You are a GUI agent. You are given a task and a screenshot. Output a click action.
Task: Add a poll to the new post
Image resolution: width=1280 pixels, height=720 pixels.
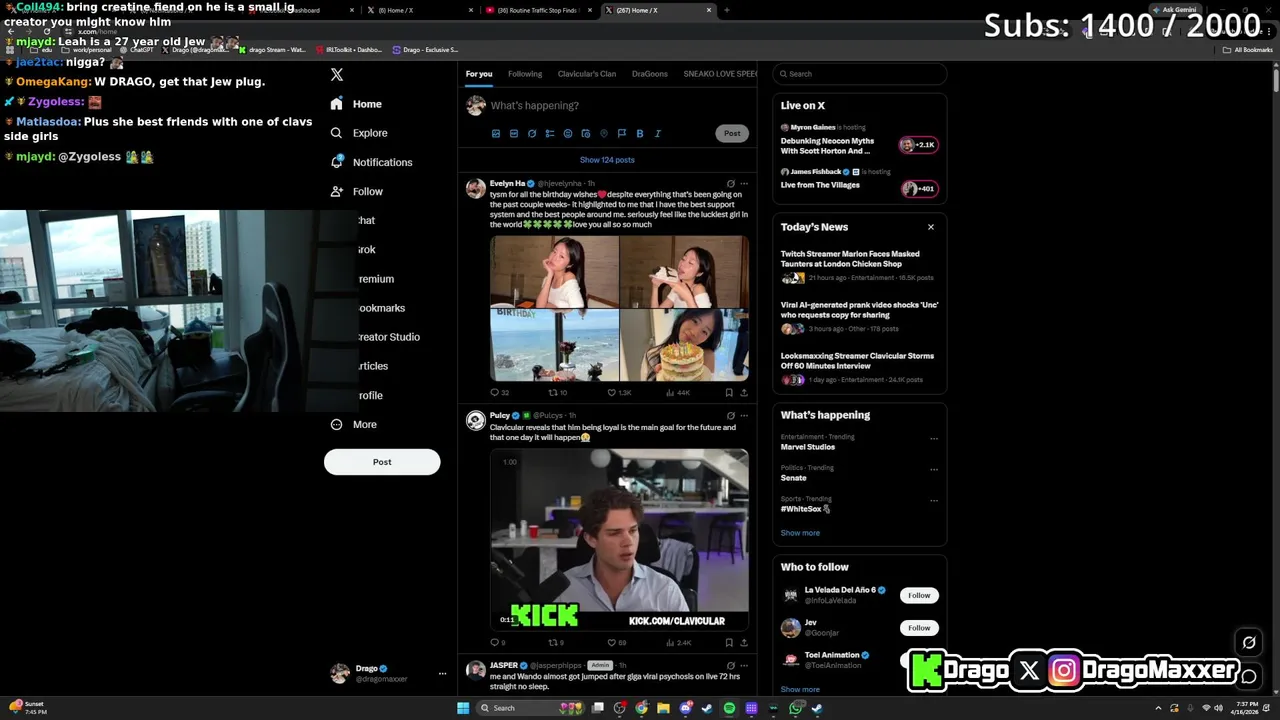[x=550, y=133]
